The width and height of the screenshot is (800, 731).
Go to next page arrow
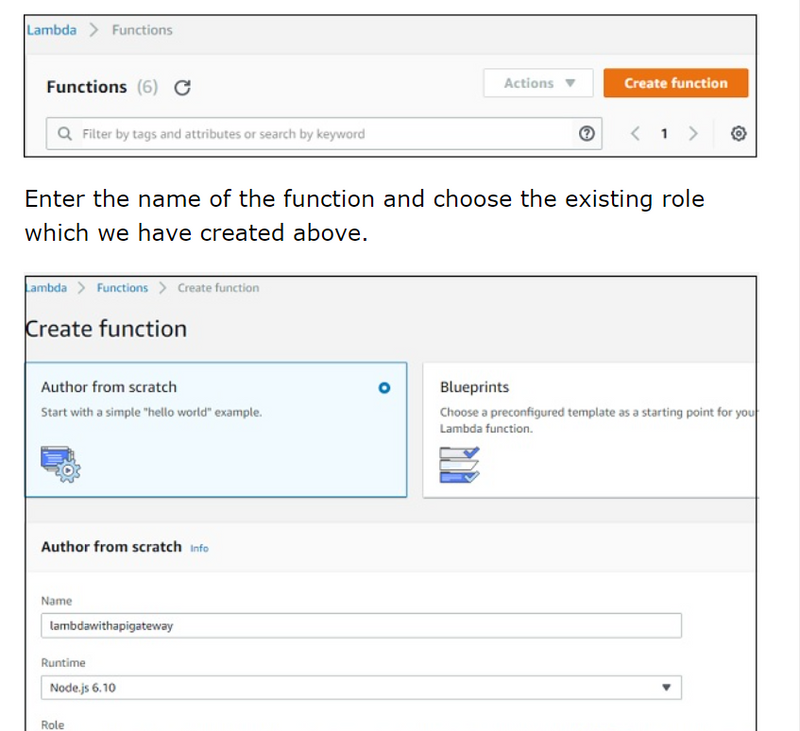pyautogui.click(x=693, y=134)
